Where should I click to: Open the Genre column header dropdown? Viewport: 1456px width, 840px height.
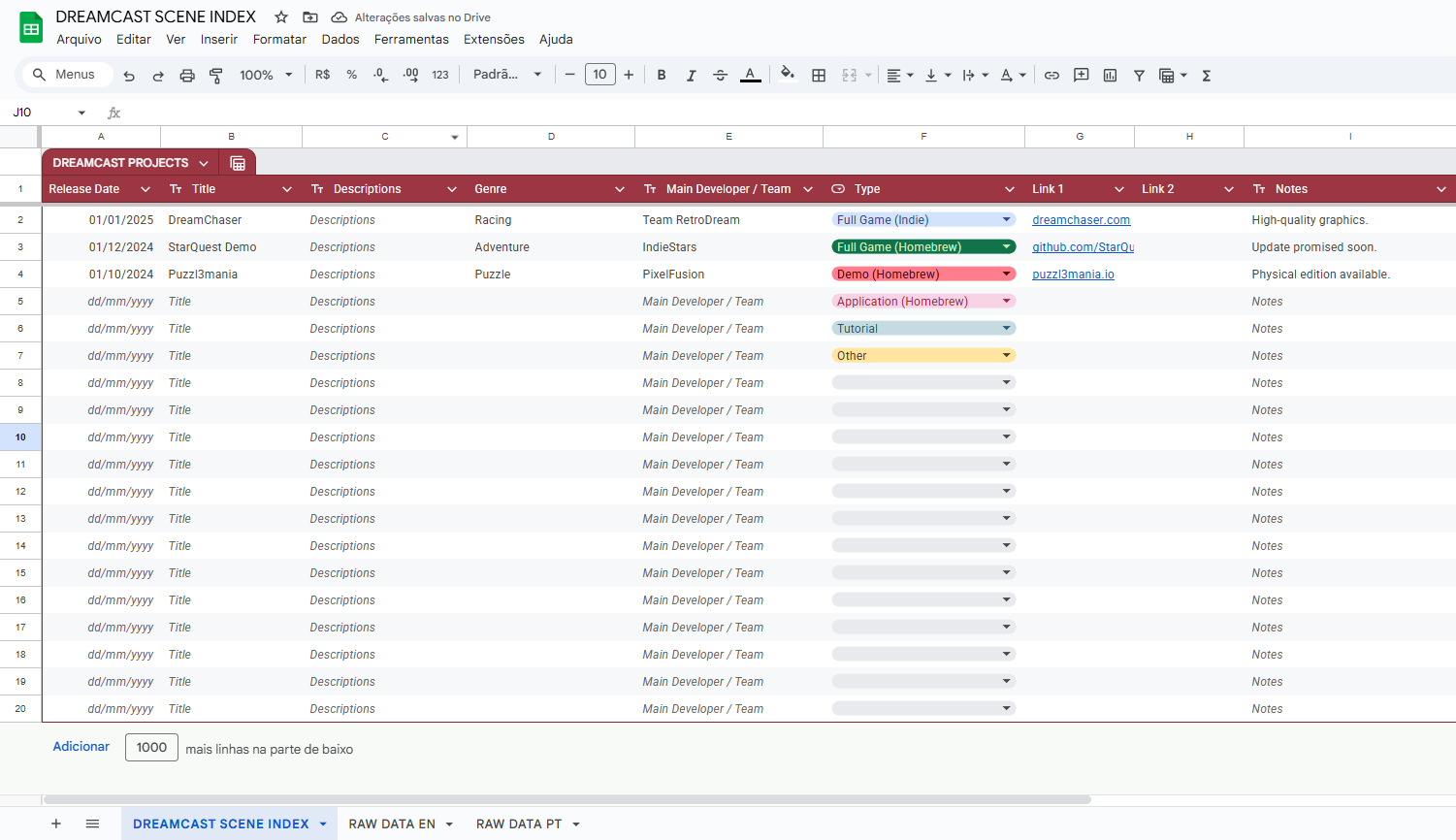pyautogui.click(x=620, y=189)
